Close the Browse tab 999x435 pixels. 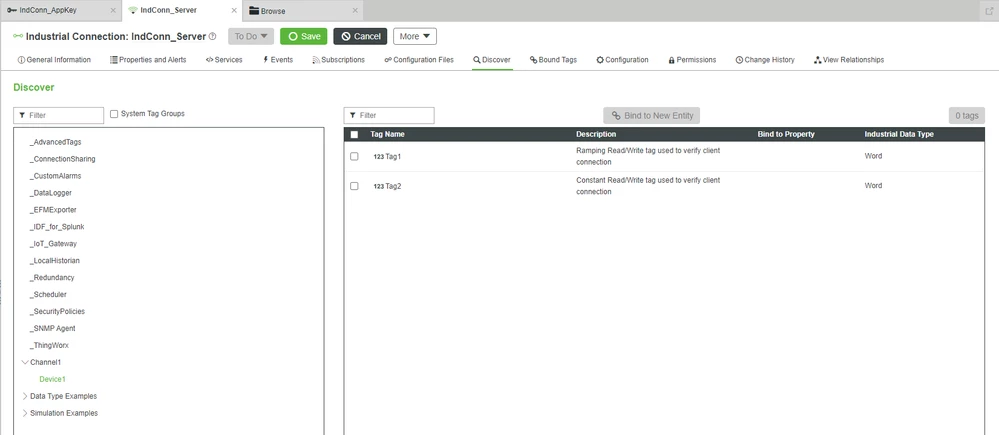(x=356, y=11)
